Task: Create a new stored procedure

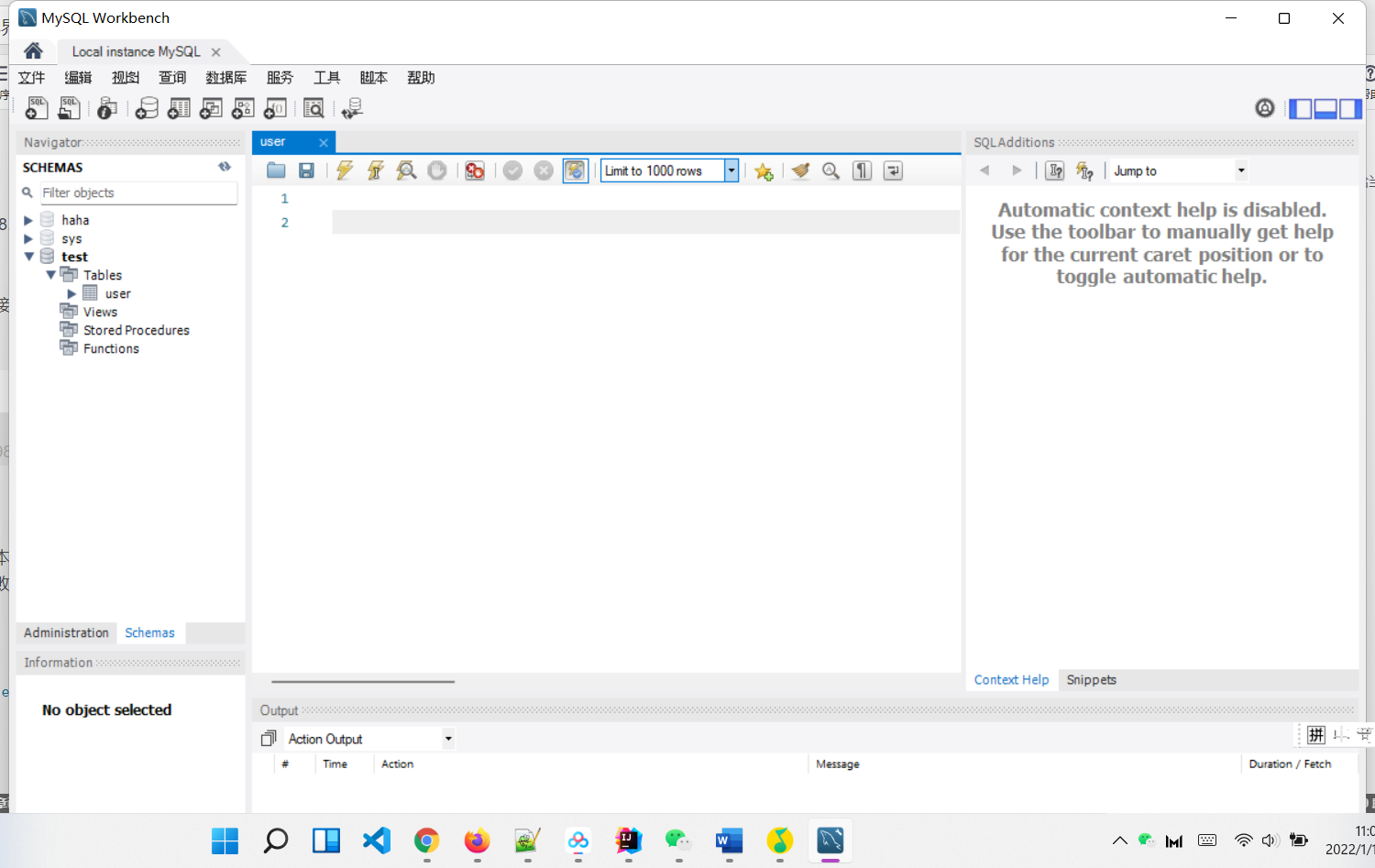Action: pyautogui.click(x=243, y=108)
